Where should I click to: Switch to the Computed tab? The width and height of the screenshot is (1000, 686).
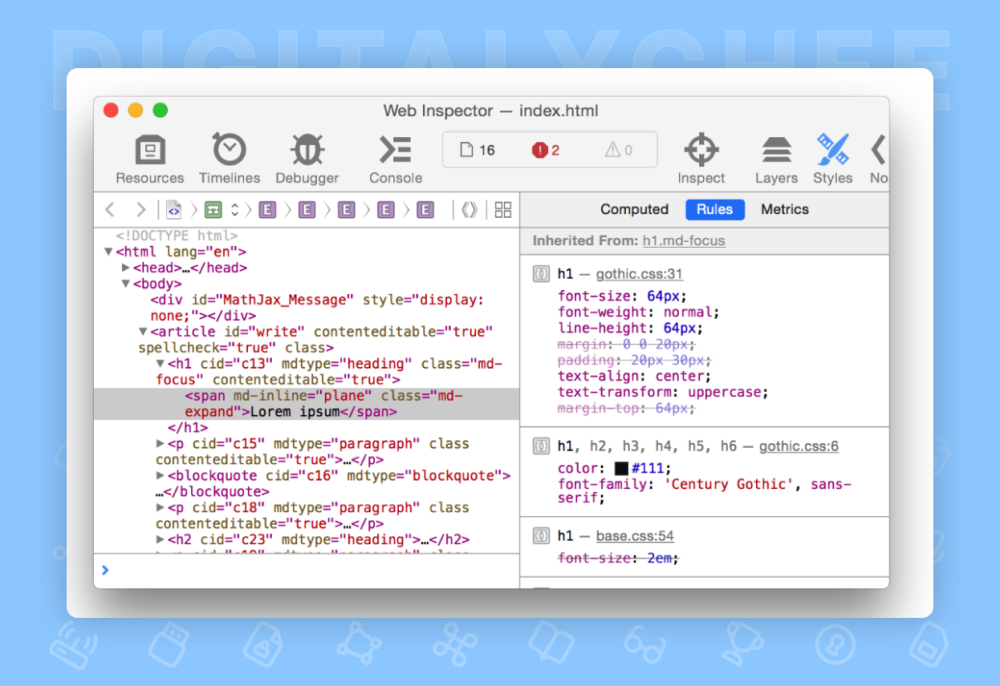click(634, 209)
